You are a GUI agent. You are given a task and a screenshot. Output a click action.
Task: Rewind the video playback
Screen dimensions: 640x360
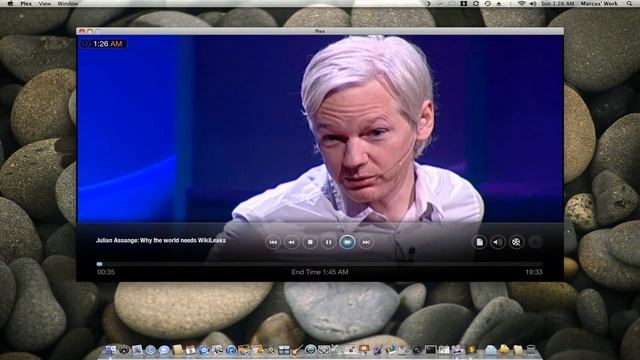coord(291,242)
